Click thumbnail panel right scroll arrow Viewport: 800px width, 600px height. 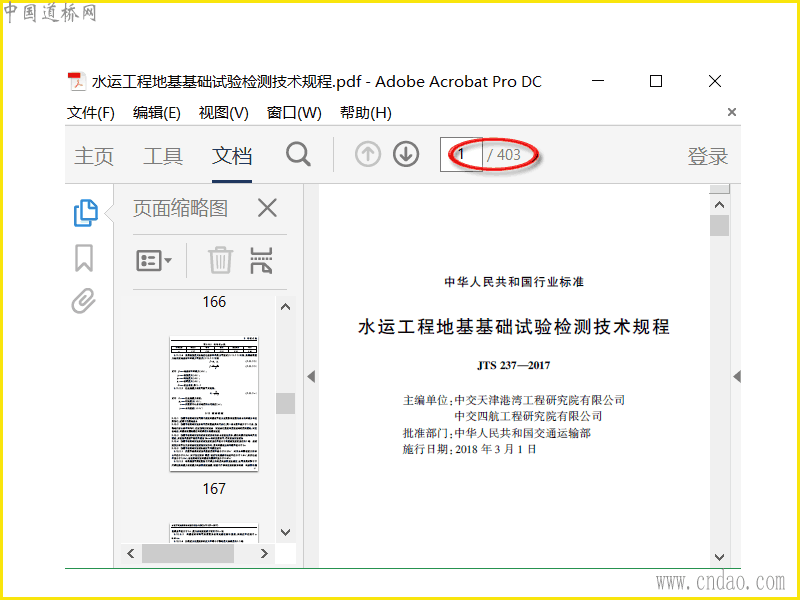pos(264,554)
